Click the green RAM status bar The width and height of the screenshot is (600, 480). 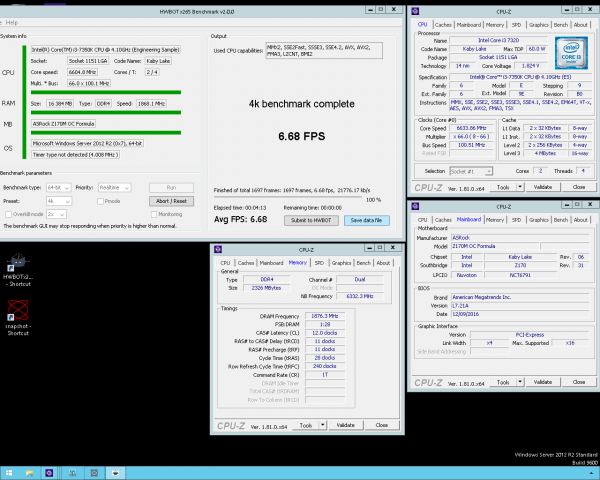tap(106, 113)
